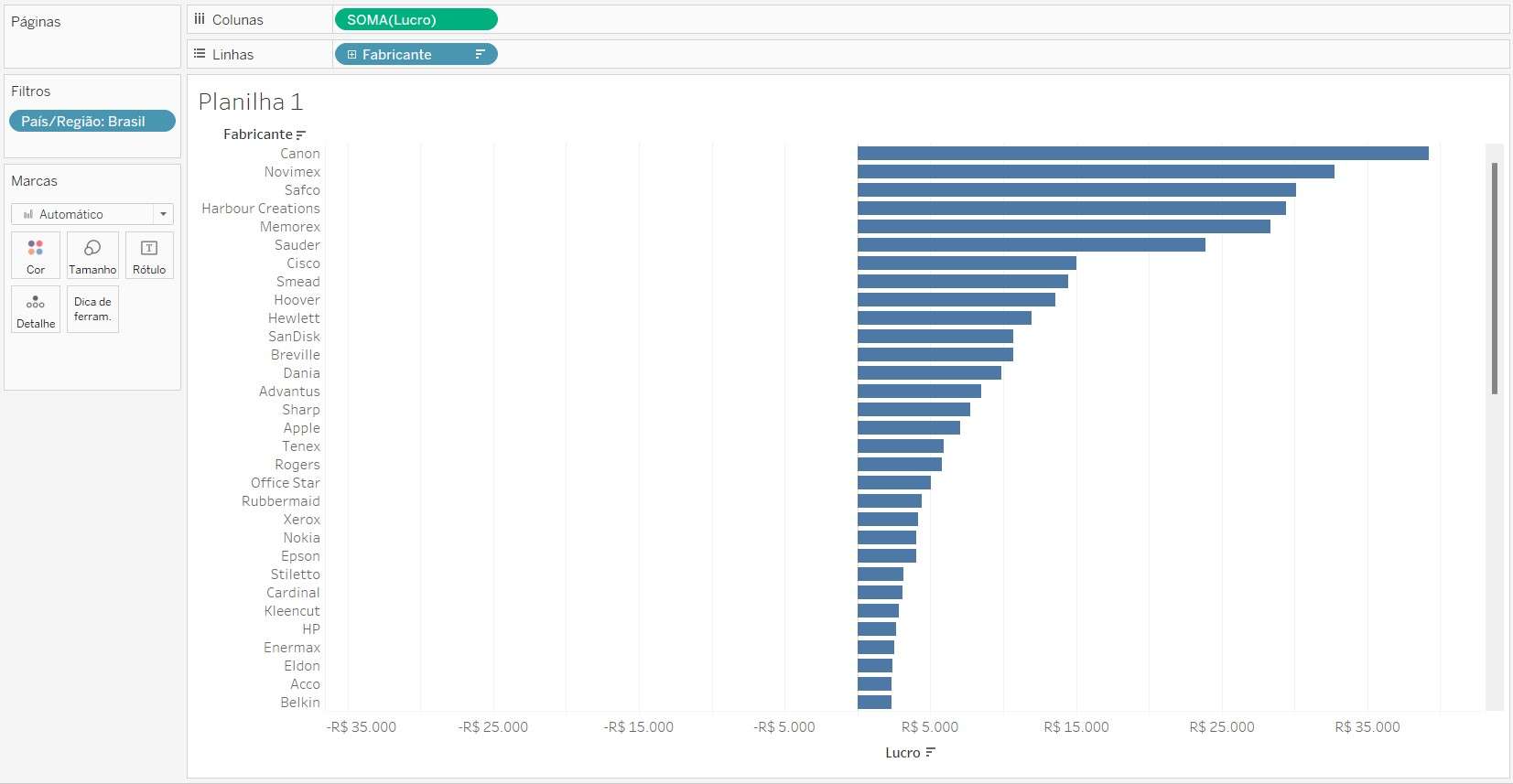Select the Novimex profit bar

click(1096, 171)
